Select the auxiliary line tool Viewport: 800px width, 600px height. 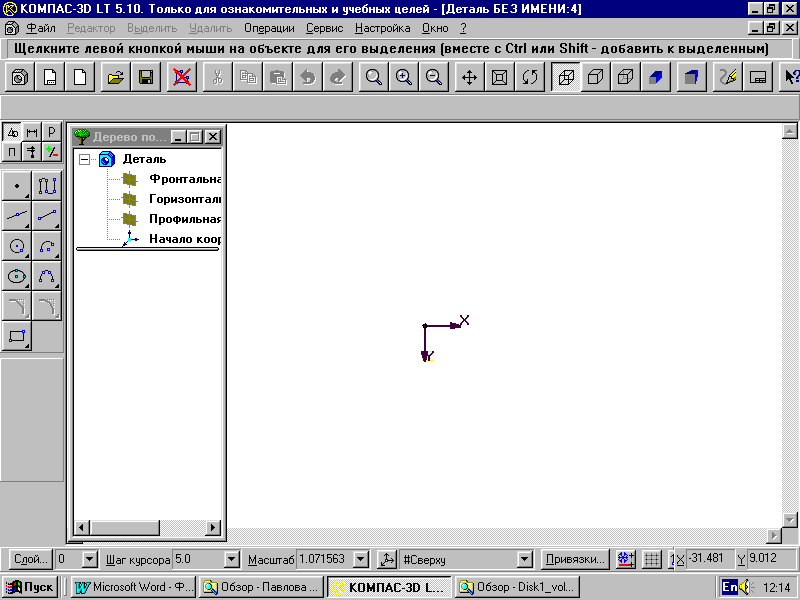point(17,216)
